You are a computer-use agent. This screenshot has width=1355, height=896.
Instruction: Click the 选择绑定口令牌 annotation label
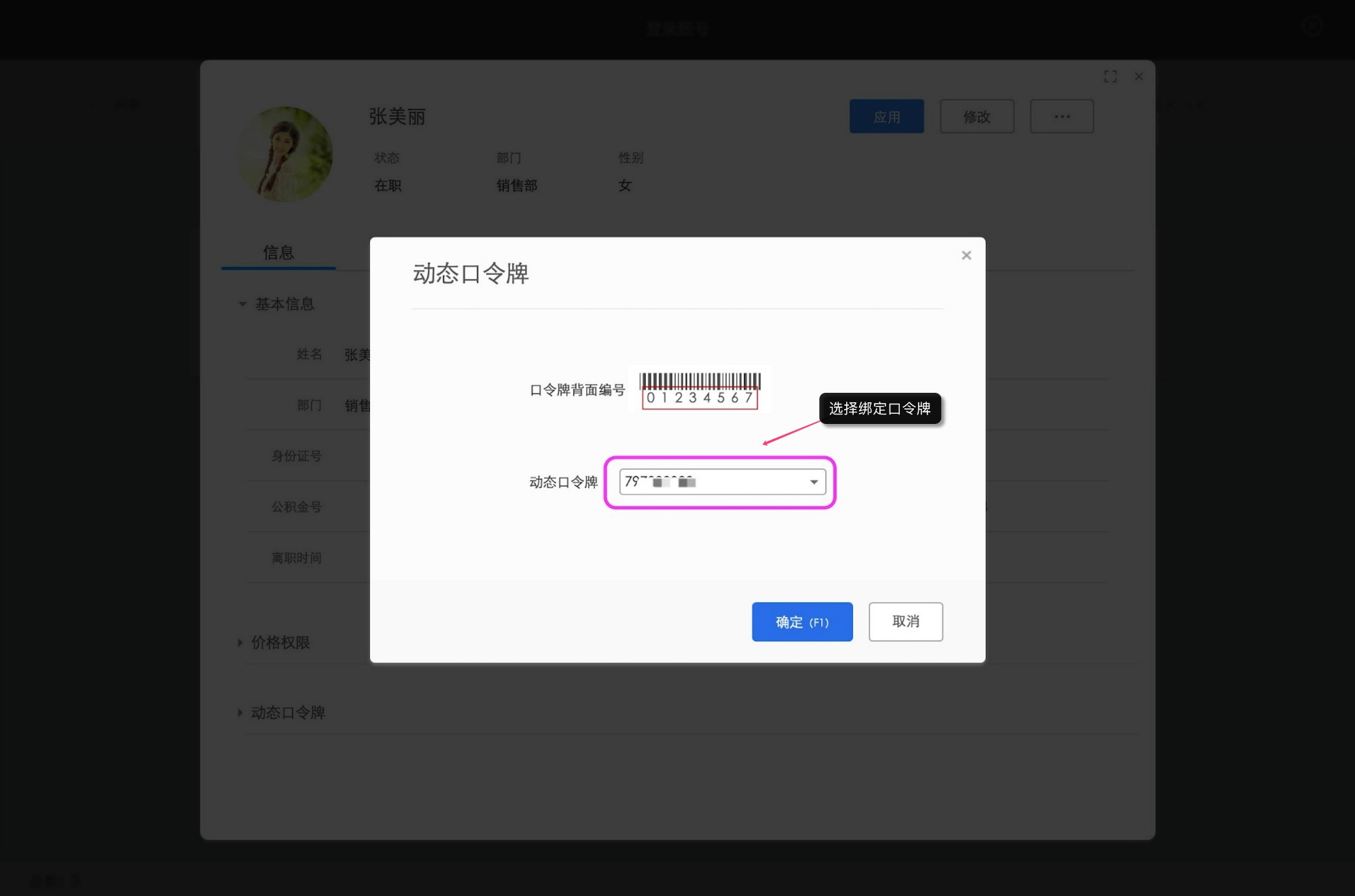879,409
